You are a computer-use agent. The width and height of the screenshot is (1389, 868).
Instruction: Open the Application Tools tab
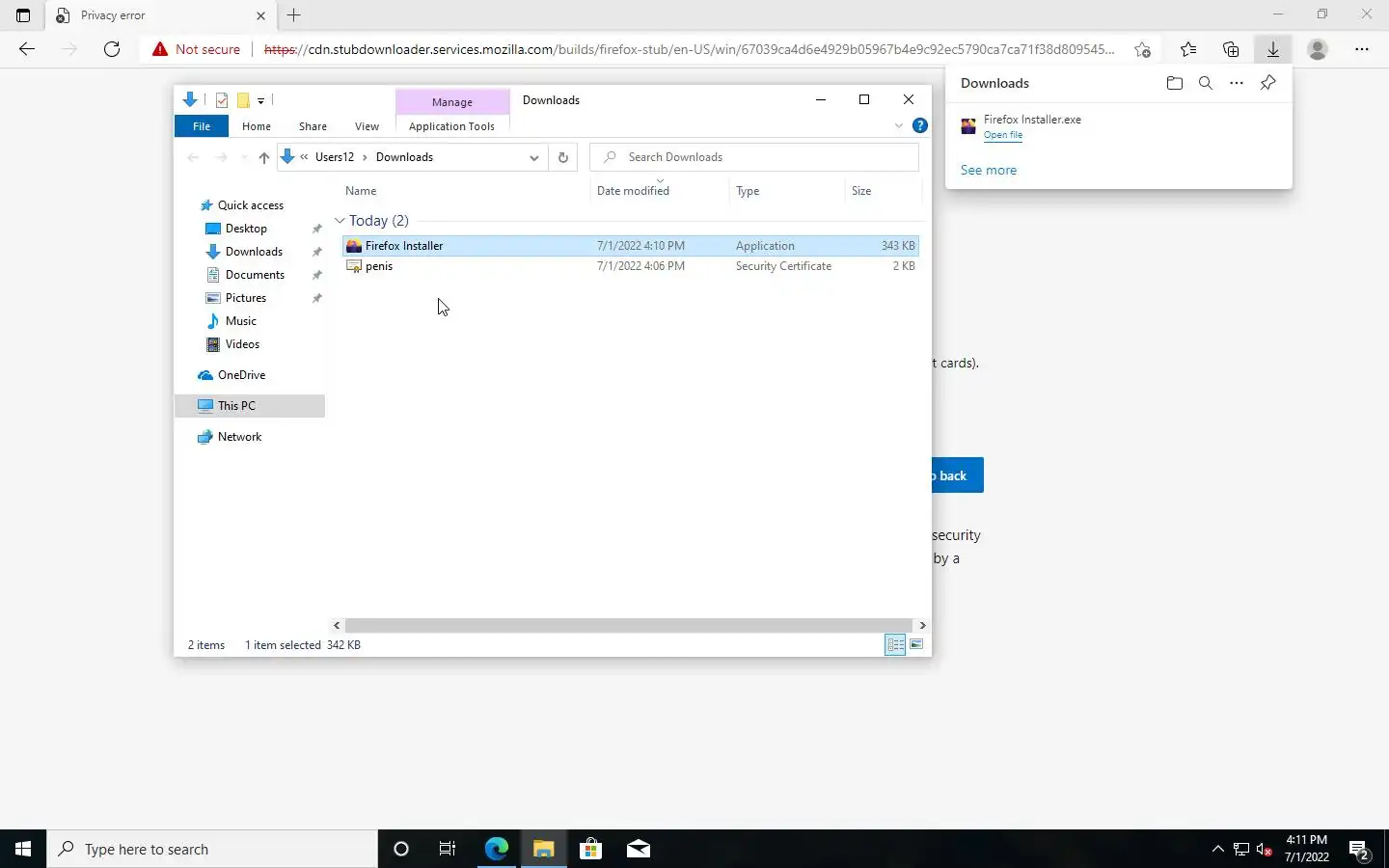[x=451, y=126]
